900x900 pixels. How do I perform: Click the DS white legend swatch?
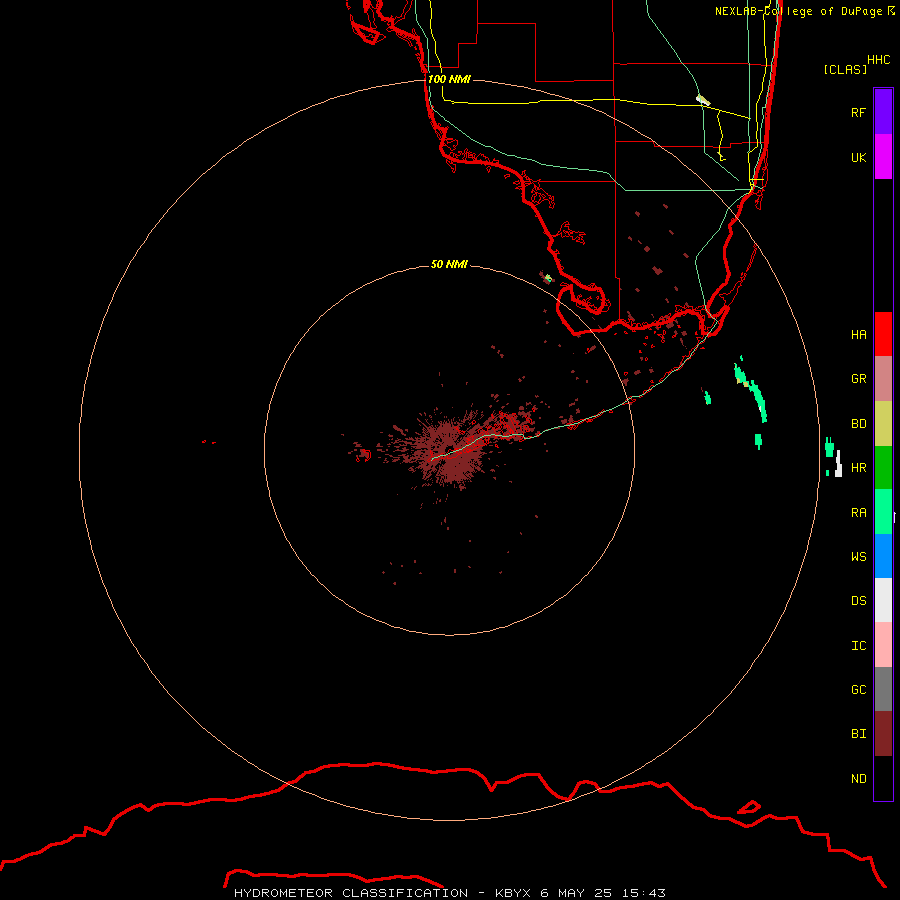click(883, 600)
